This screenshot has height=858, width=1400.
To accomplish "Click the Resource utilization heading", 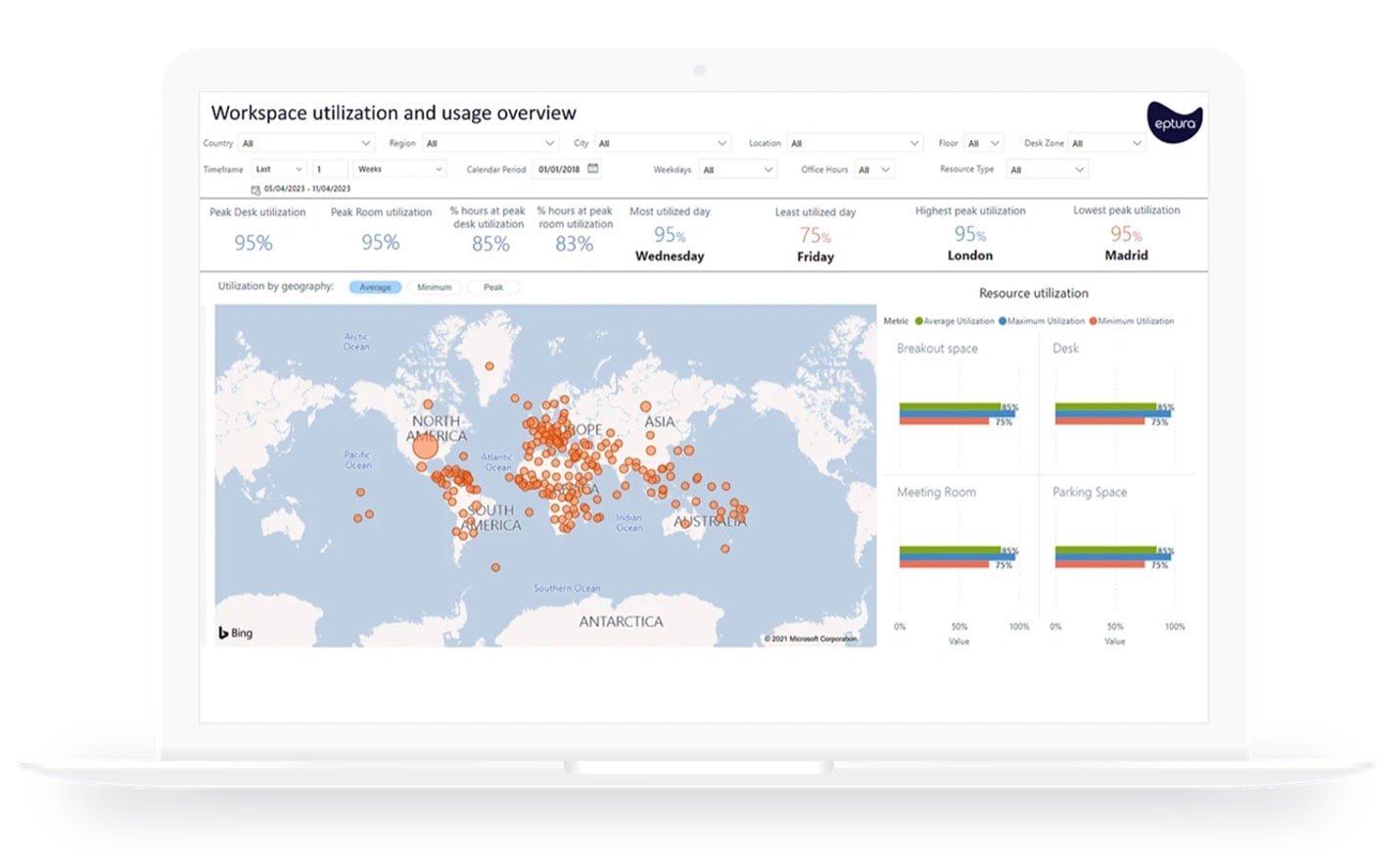I will point(1034,293).
